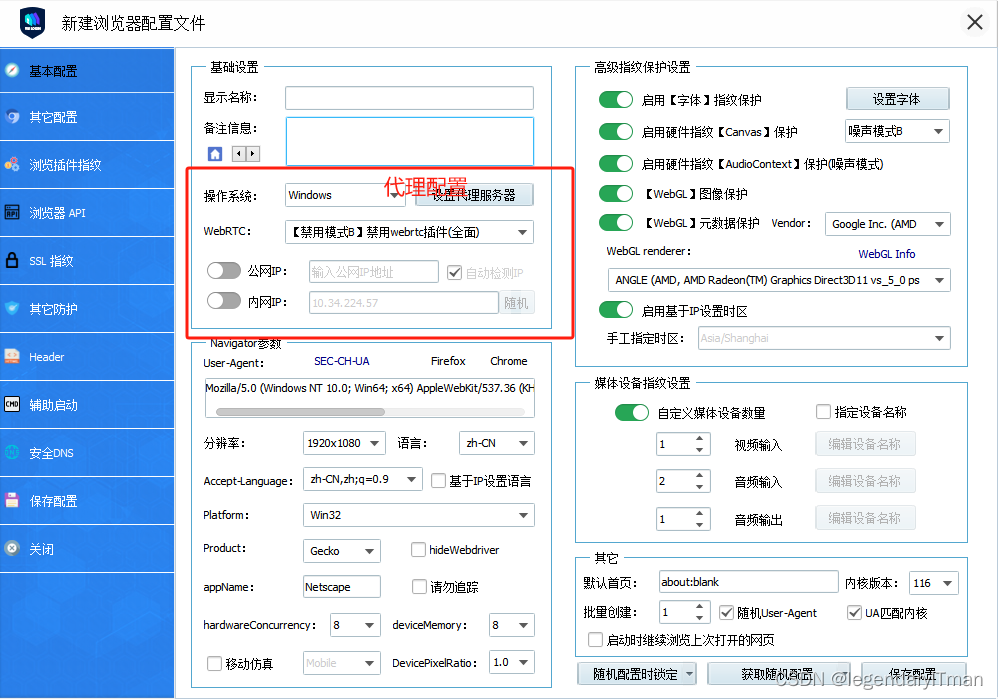Open the 浏览插件指纹 section

click(x=87, y=165)
